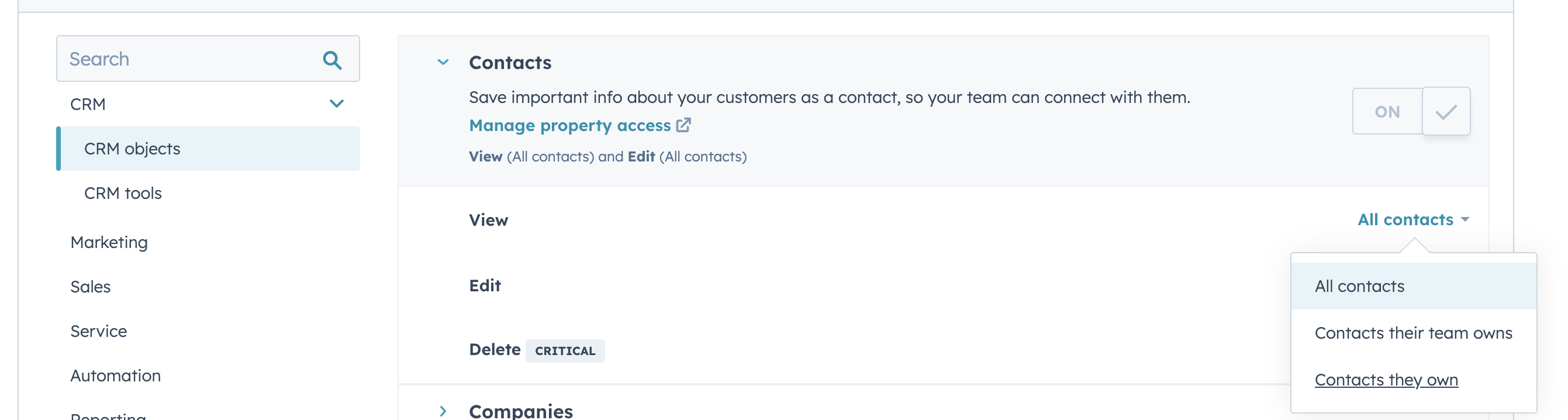
Task: Click the Manage property access link
Action: (x=569, y=125)
